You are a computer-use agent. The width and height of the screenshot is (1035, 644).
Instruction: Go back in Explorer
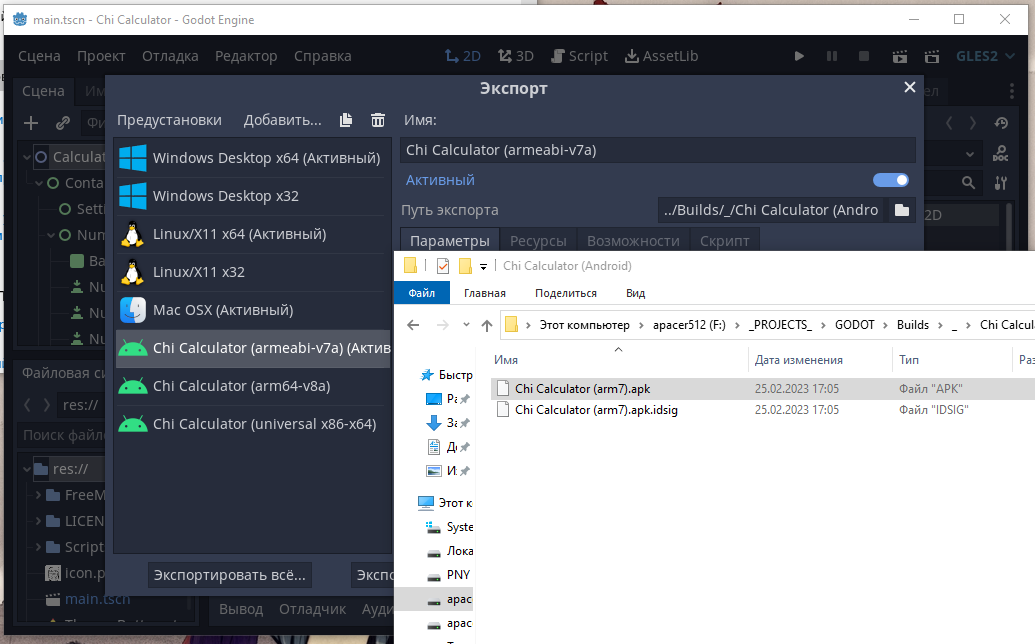point(413,325)
